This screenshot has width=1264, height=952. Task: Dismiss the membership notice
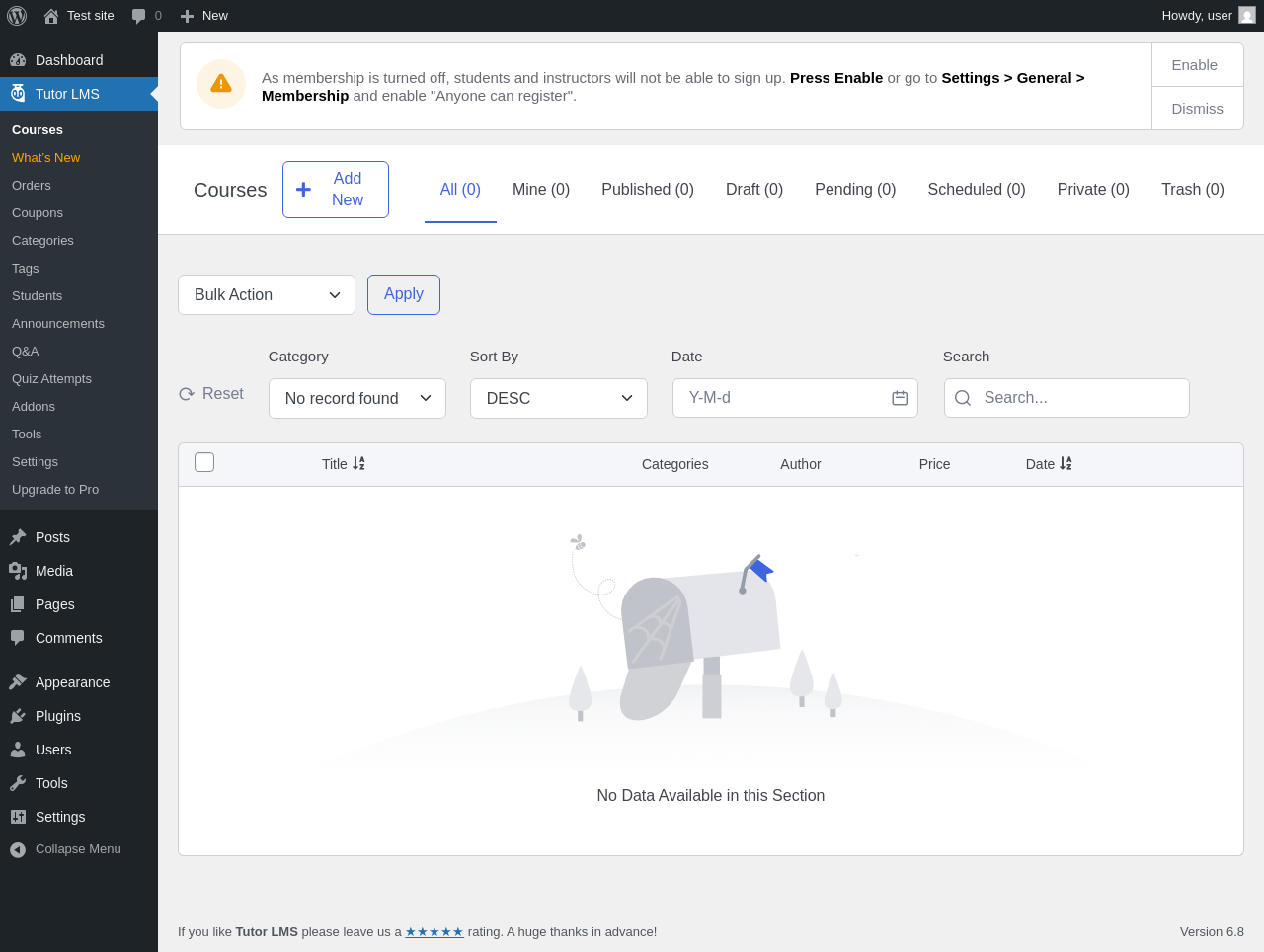coord(1198,109)
